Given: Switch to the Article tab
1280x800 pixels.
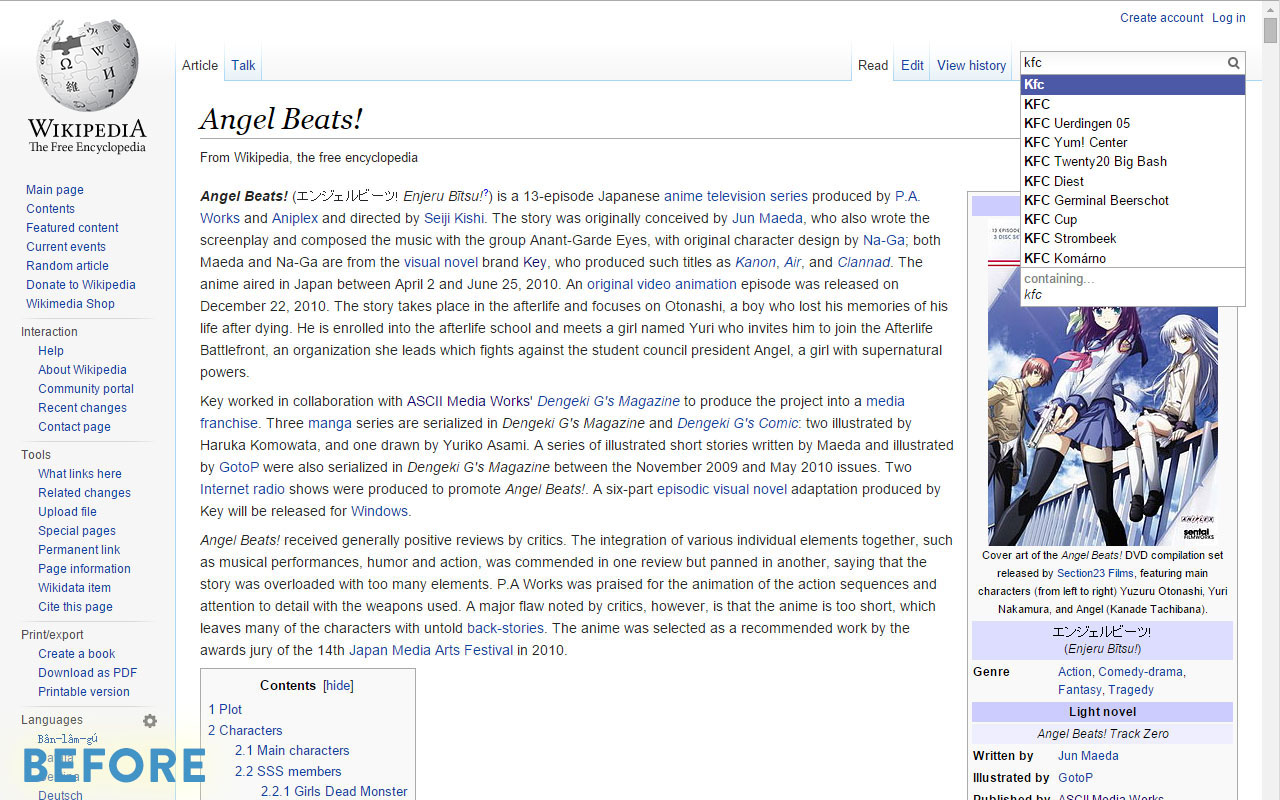Looking at the screenshot, I should tap(200, 65).
